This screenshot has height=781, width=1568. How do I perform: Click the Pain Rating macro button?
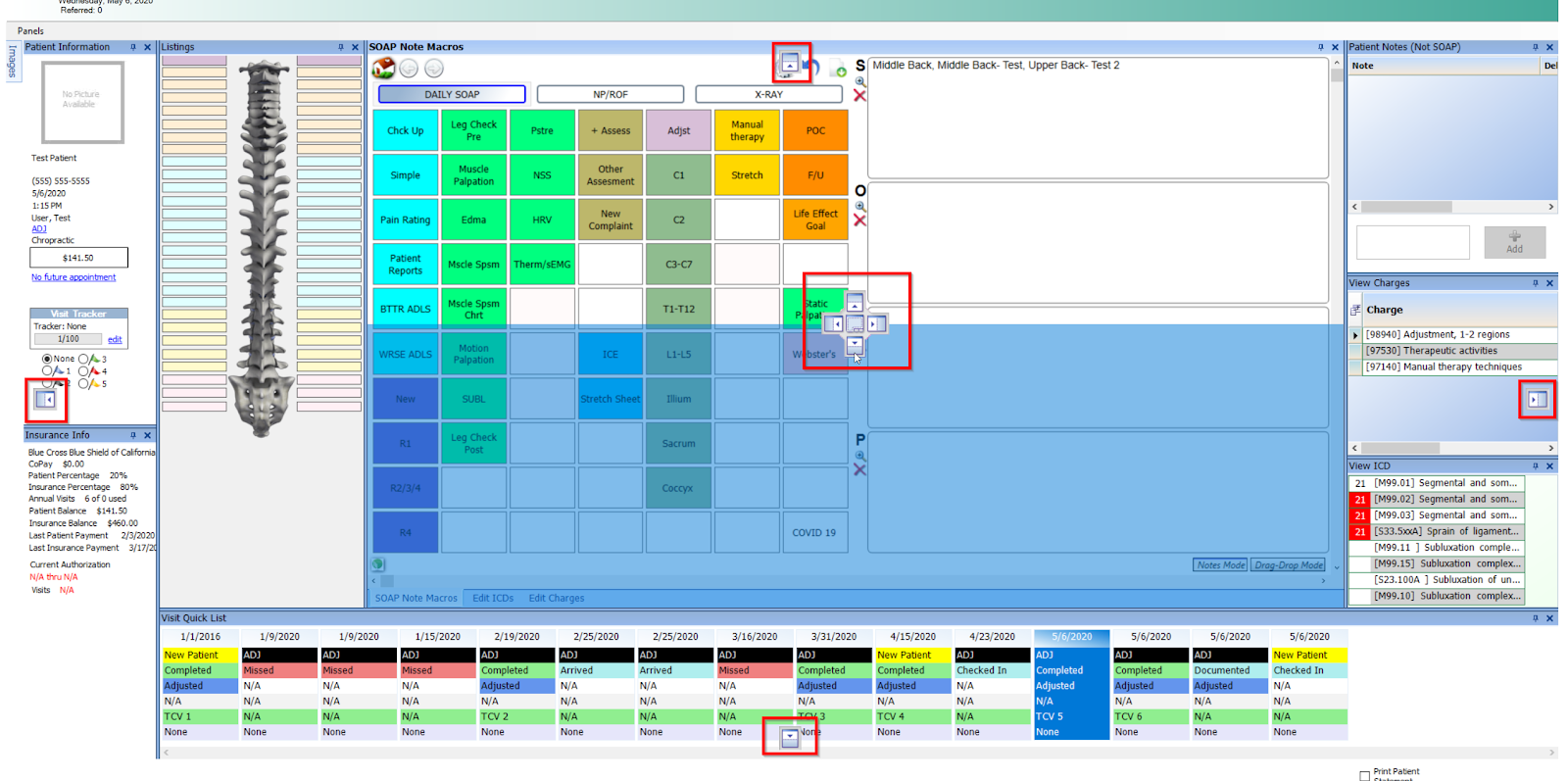click(406, 220)
